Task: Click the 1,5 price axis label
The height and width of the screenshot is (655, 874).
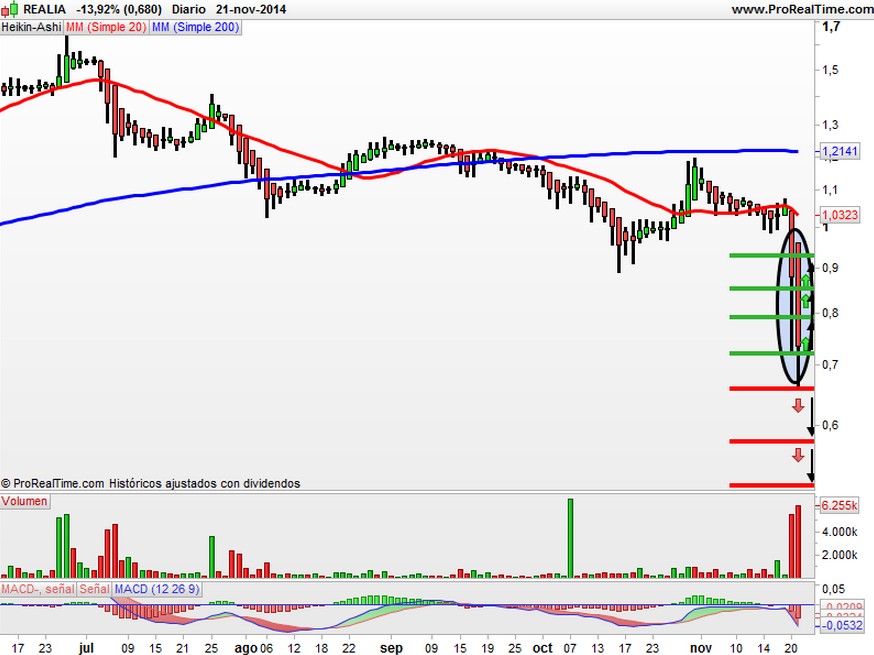Action: 829,70
